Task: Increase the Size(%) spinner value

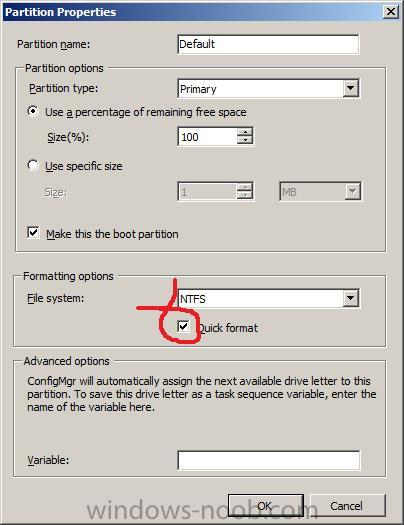Action: [245, 132]
